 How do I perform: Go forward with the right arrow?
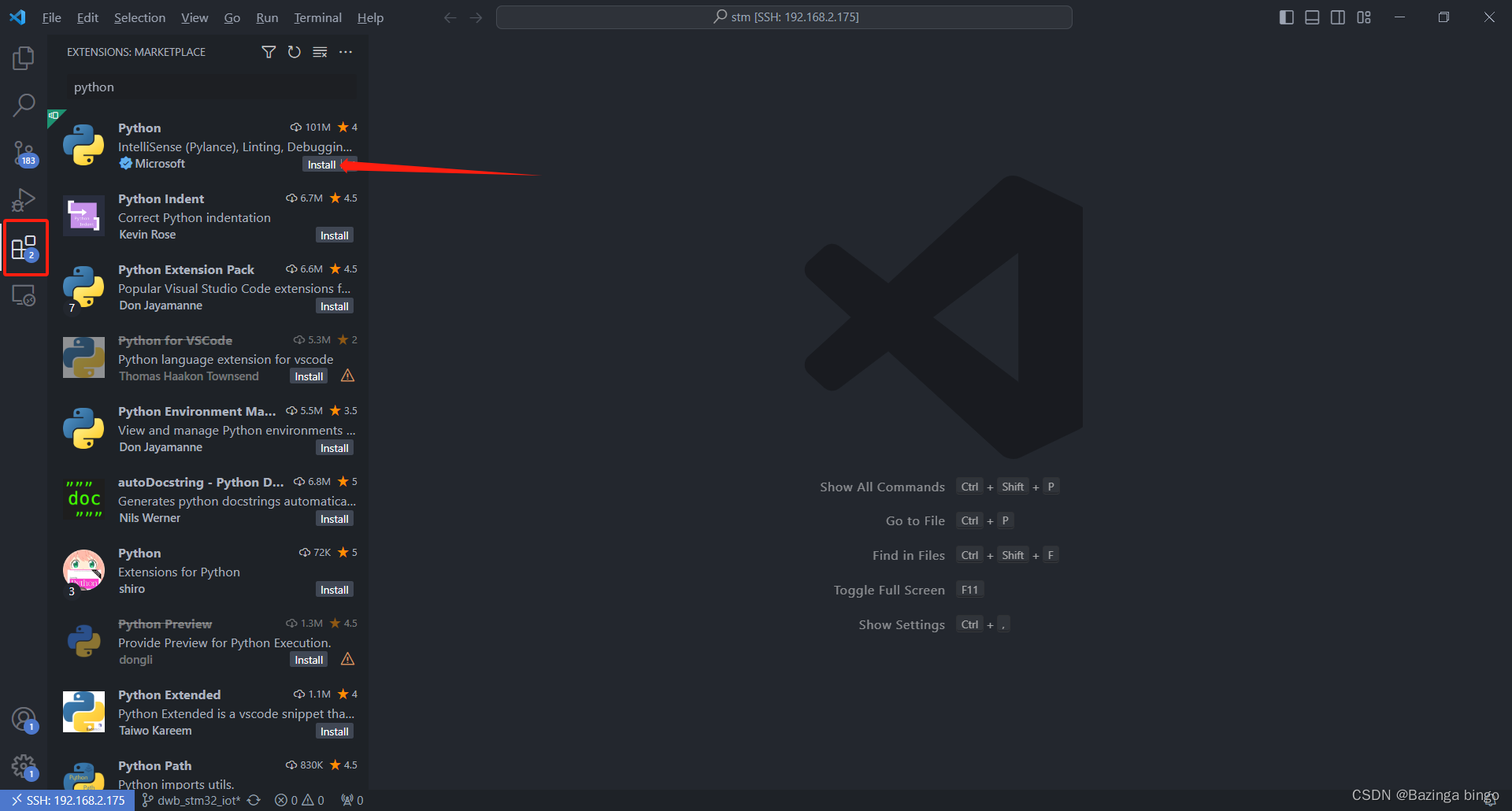(476, 17)
